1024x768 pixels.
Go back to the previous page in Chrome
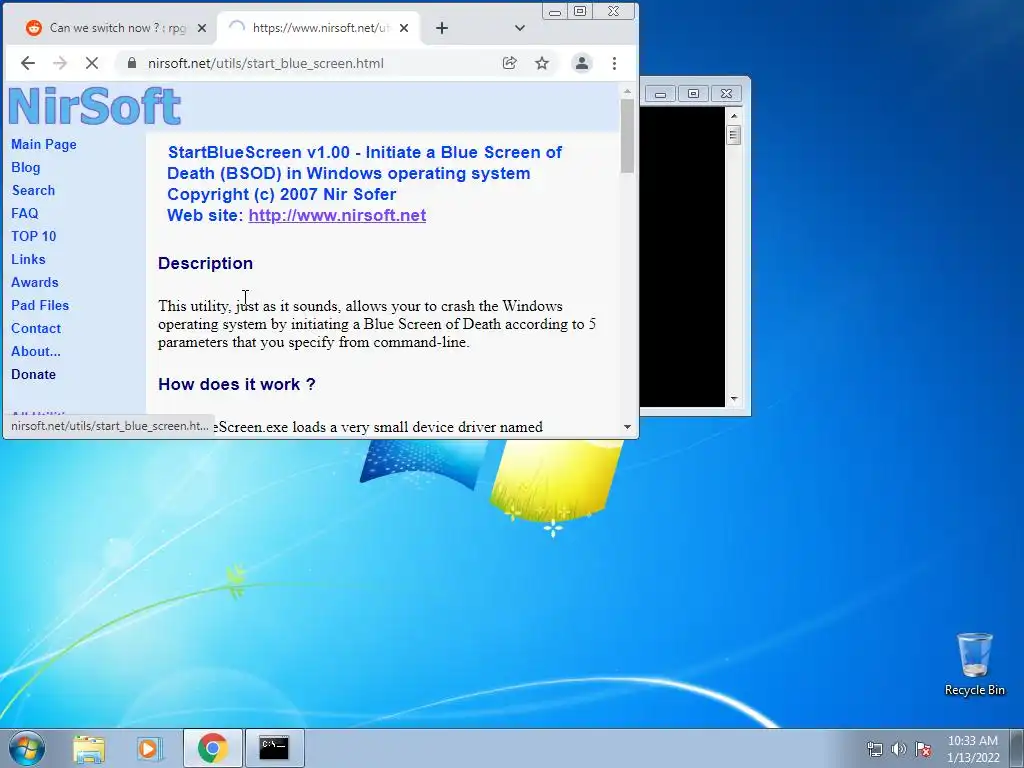point(27,63)
